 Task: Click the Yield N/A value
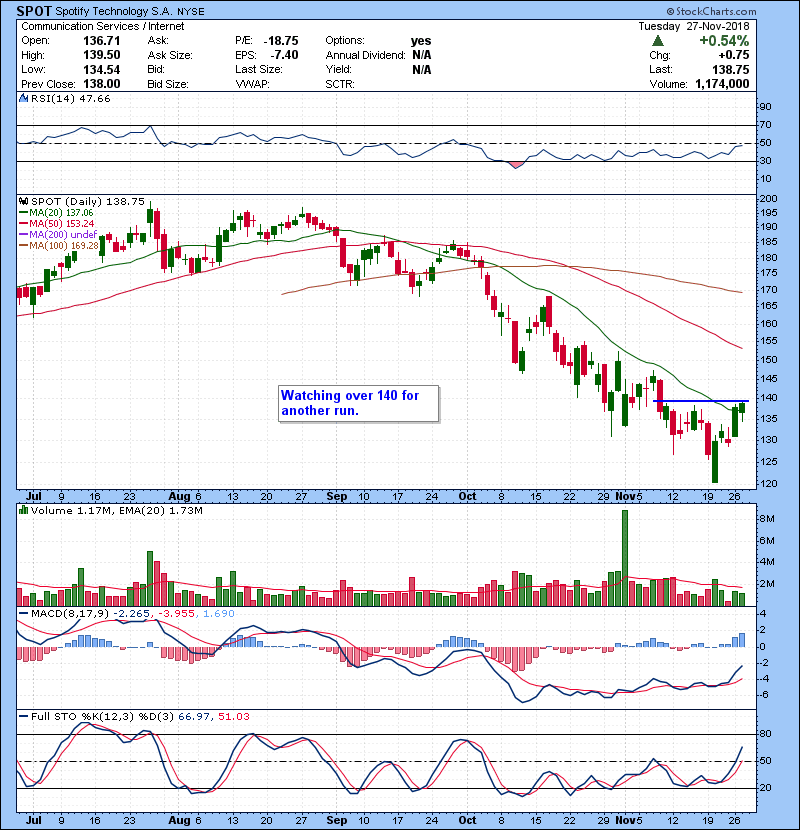tap(421, 69)
